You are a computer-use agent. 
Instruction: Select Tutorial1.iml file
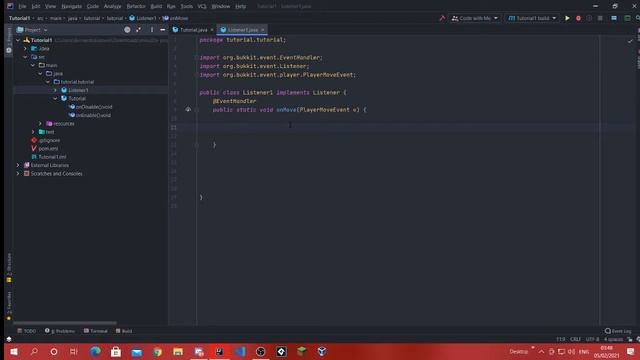tap(49, 157)
